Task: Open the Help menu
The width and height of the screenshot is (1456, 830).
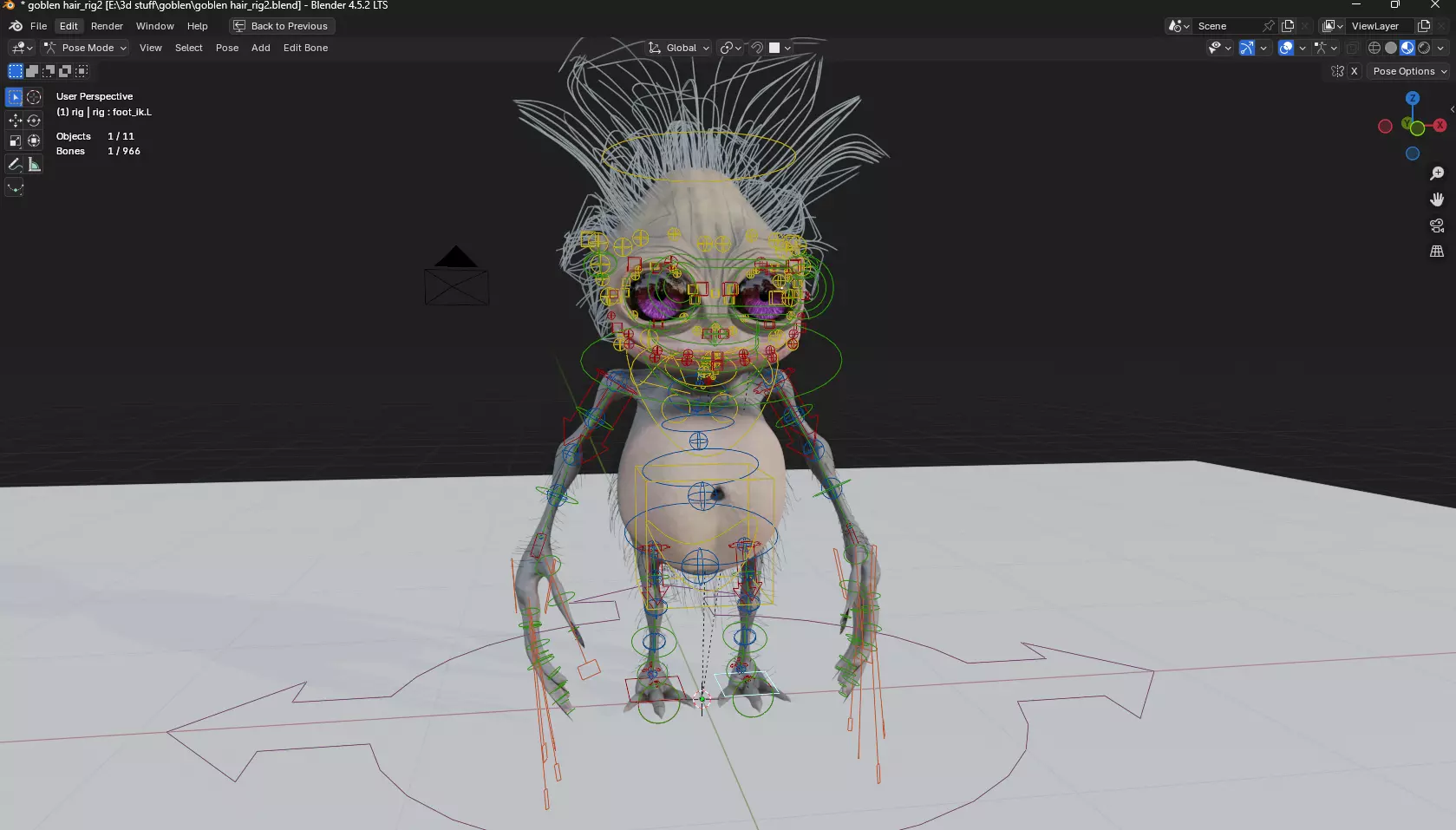Action: click(198, 26)
